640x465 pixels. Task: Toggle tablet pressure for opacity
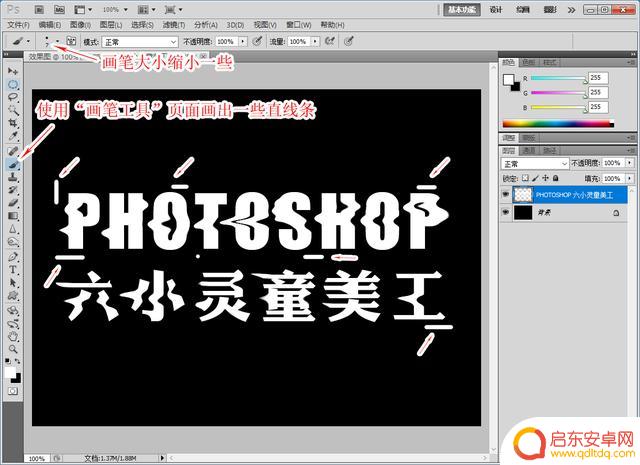pyautogui.click(x=257, y=41)
